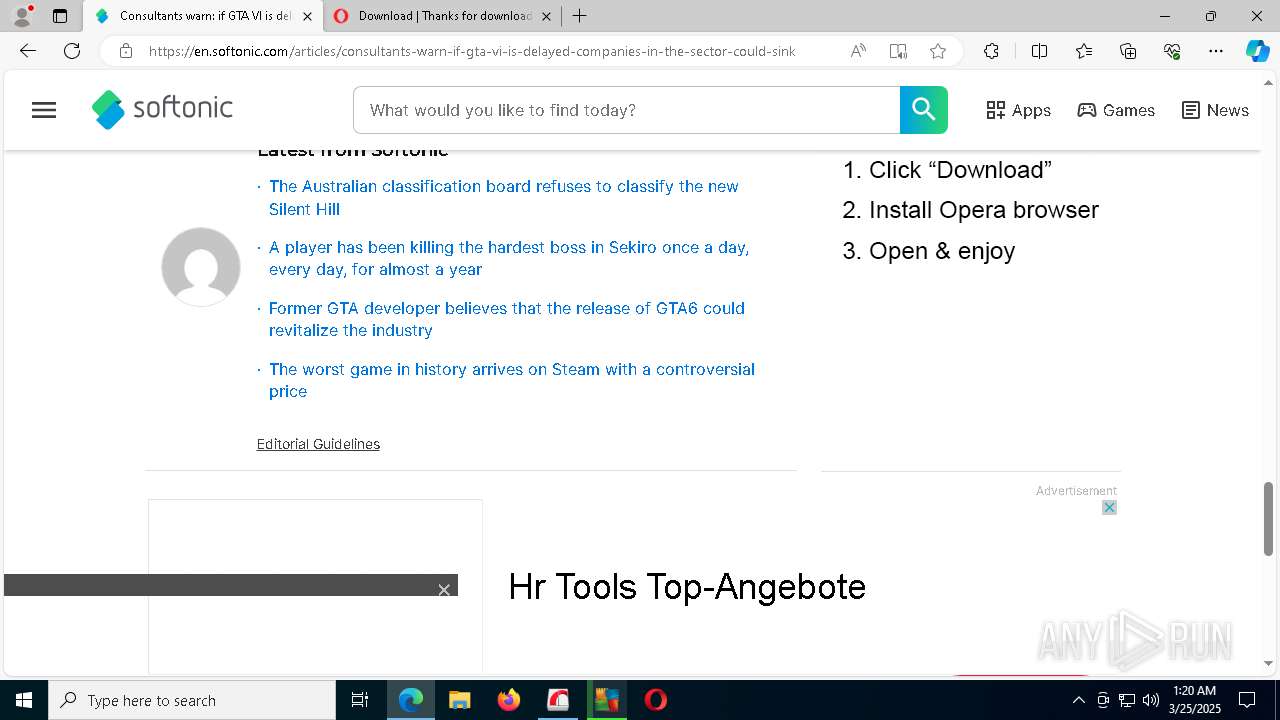Open 'A player has been killing the hardest boss in Sekiro' article

tap(509, 258)
